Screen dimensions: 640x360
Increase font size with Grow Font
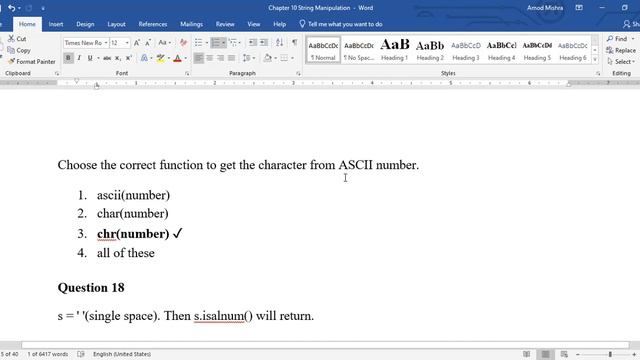tap(137, 42)
